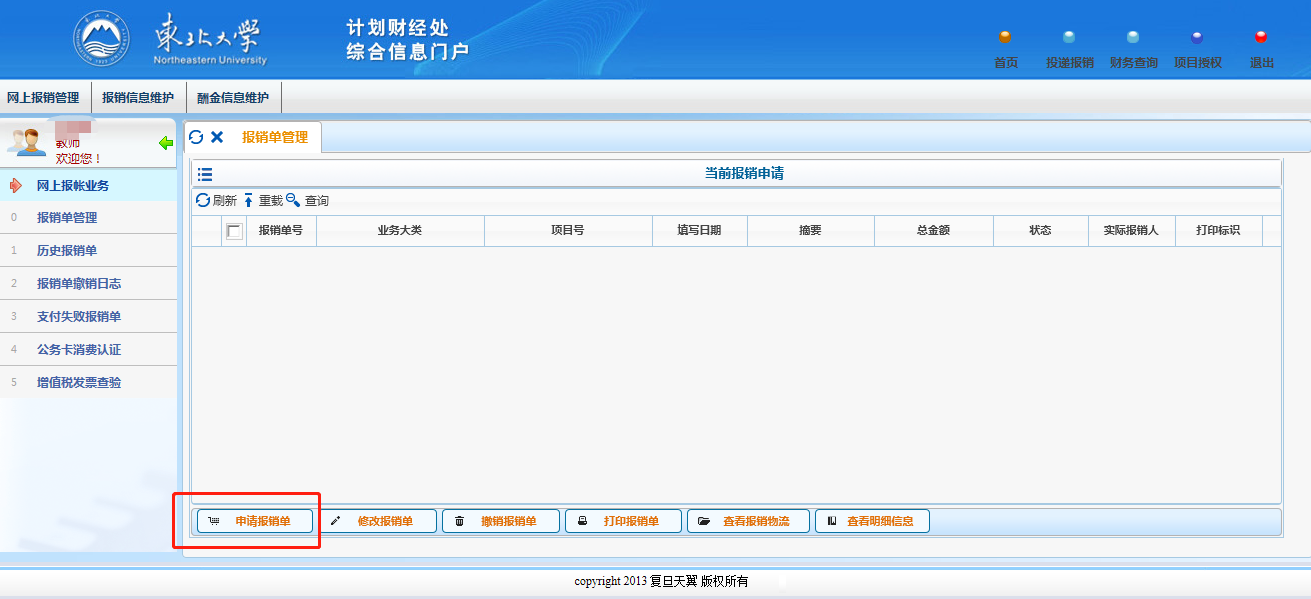1311x599 pixels.
Task: Click the 首页 home orb icon
Action: click(1005, 38)
